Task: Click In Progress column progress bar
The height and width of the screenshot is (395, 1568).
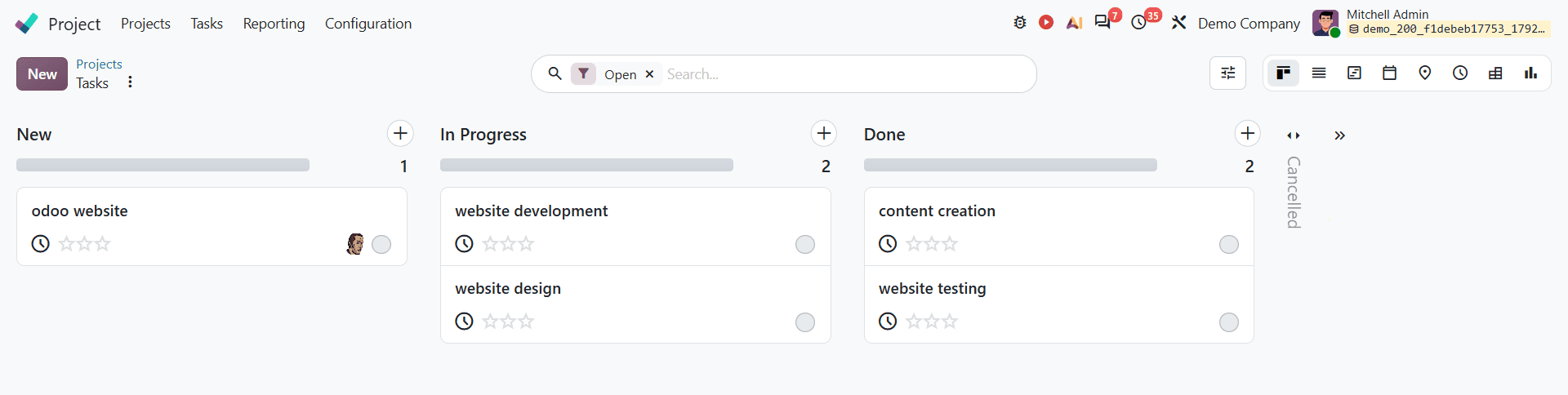Action: [586, 165]
